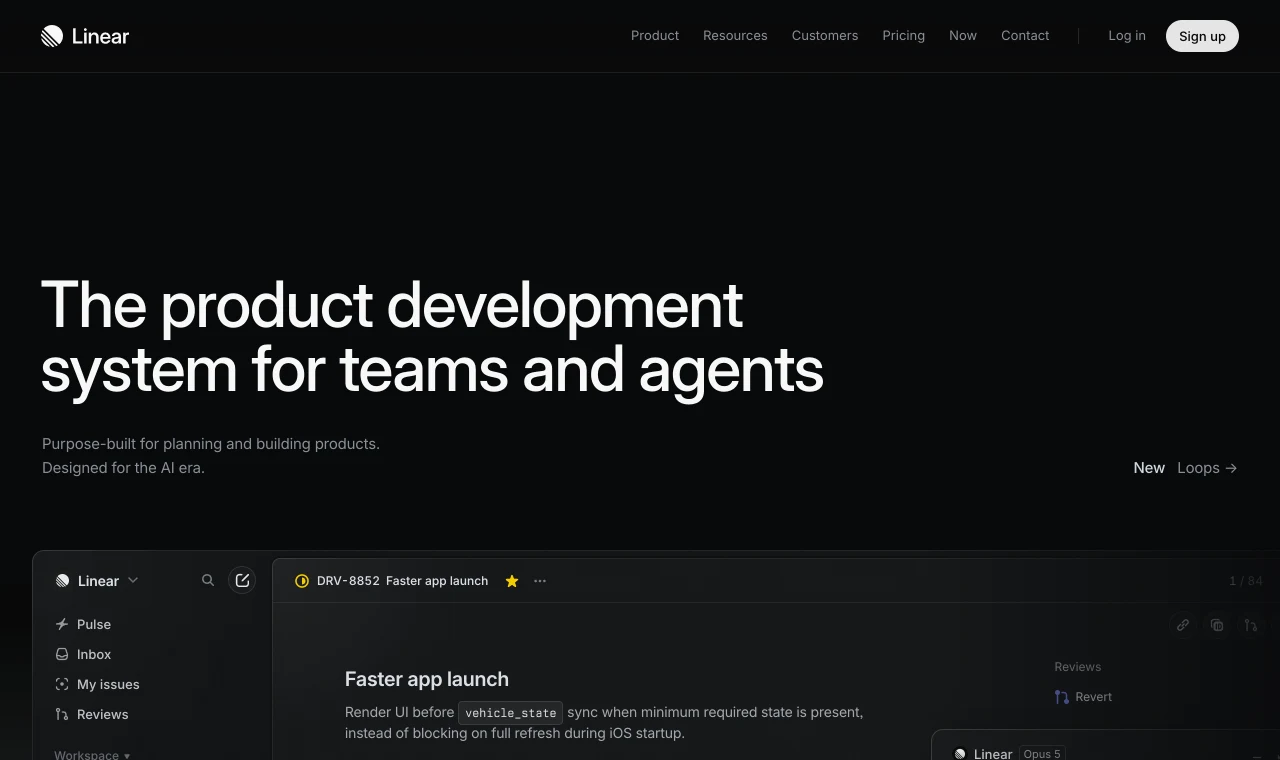Click the Faster app launch issue heading
The height and width of the screenshot is (760, 1280).
coord(427,679)
